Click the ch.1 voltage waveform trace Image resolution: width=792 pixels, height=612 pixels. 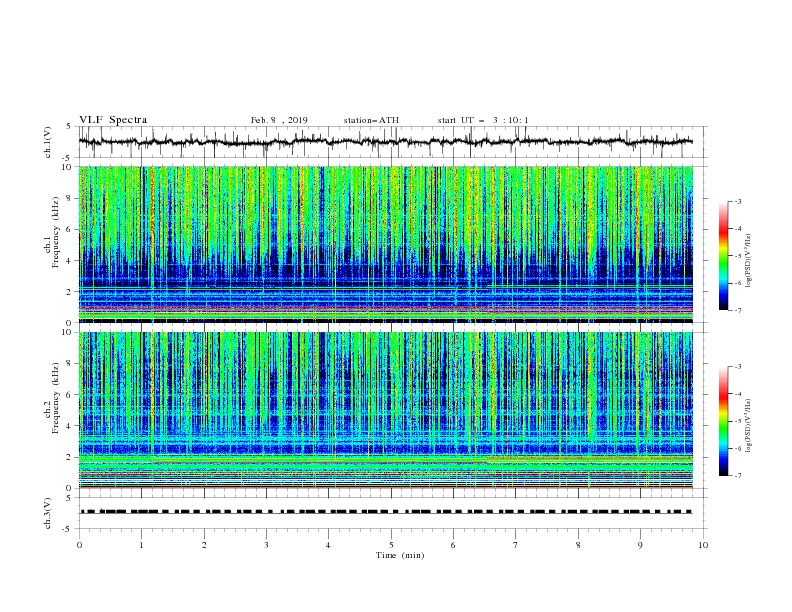[385, 142]
